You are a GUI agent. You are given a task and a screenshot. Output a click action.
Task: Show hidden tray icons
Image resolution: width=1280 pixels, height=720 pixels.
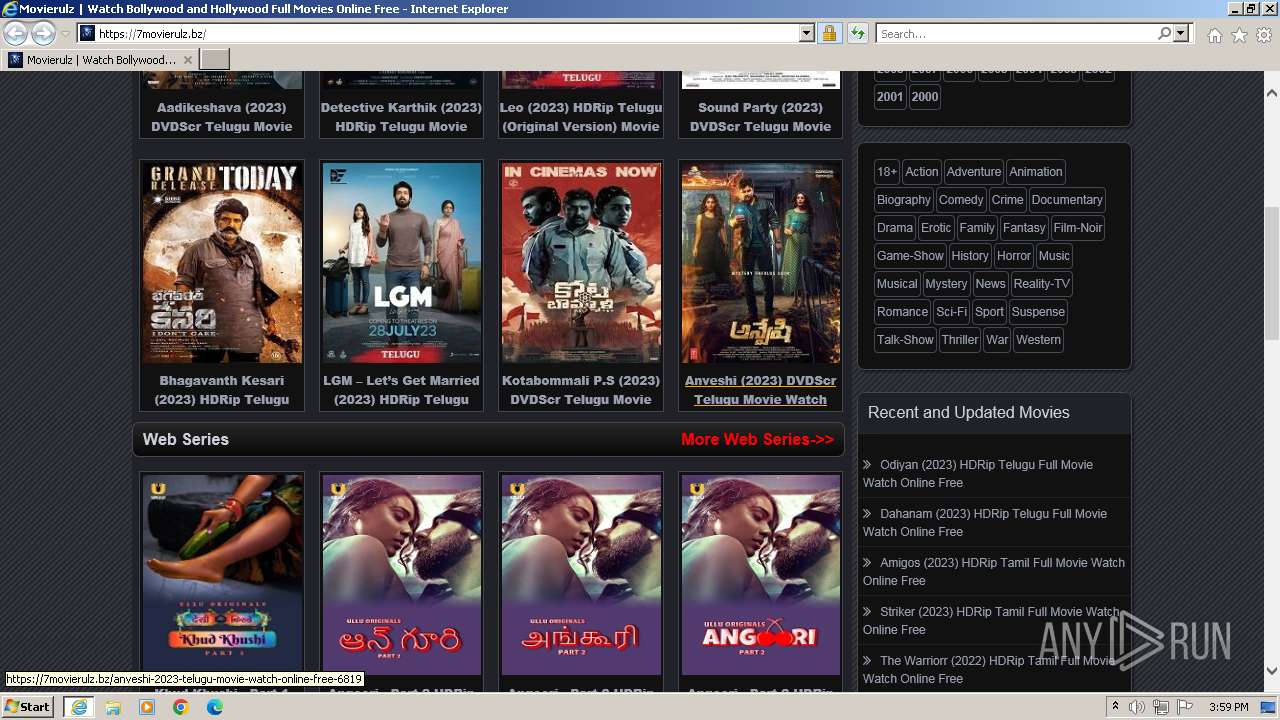[x=1116, y=707]
